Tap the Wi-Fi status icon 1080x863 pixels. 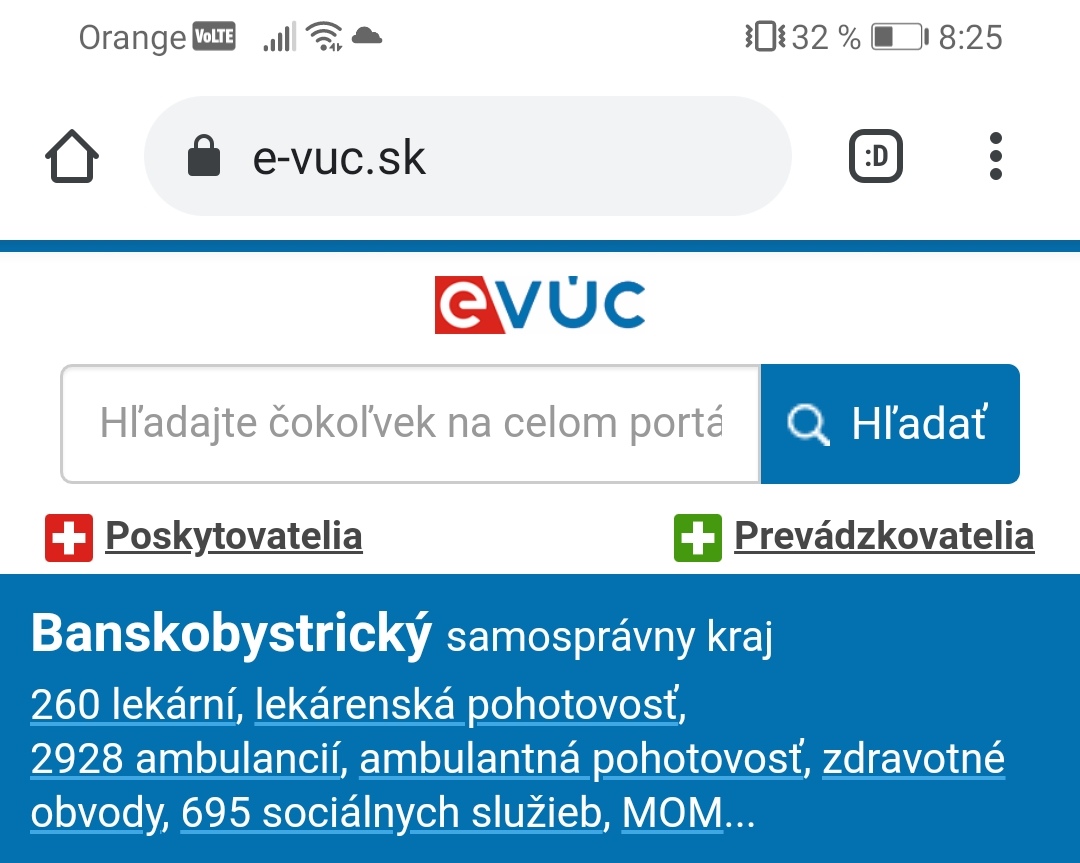point(324,36)
